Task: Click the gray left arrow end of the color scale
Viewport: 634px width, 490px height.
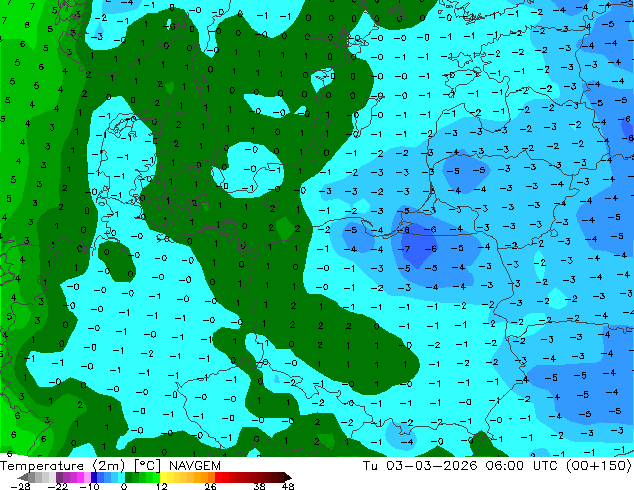Action: [x=22, y=477]
